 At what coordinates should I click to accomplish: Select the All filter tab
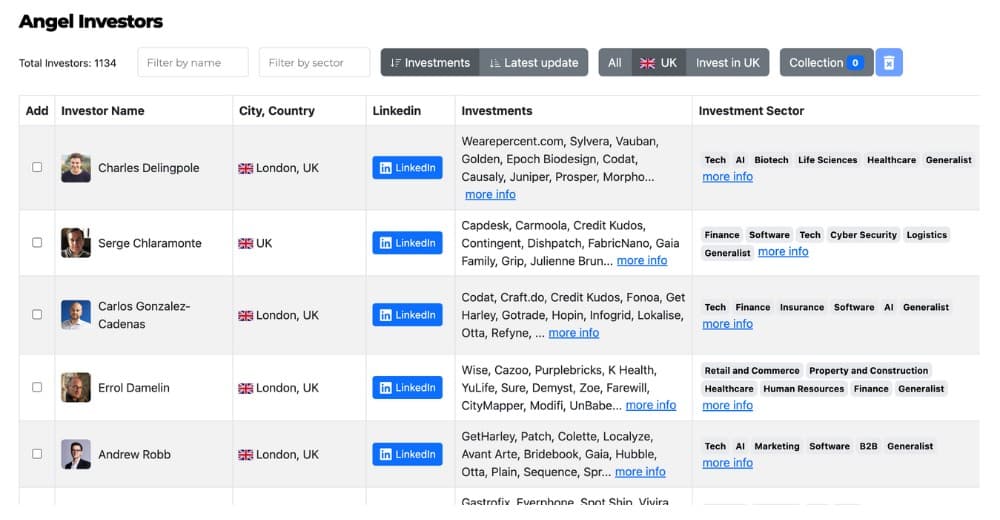(615, 63)
